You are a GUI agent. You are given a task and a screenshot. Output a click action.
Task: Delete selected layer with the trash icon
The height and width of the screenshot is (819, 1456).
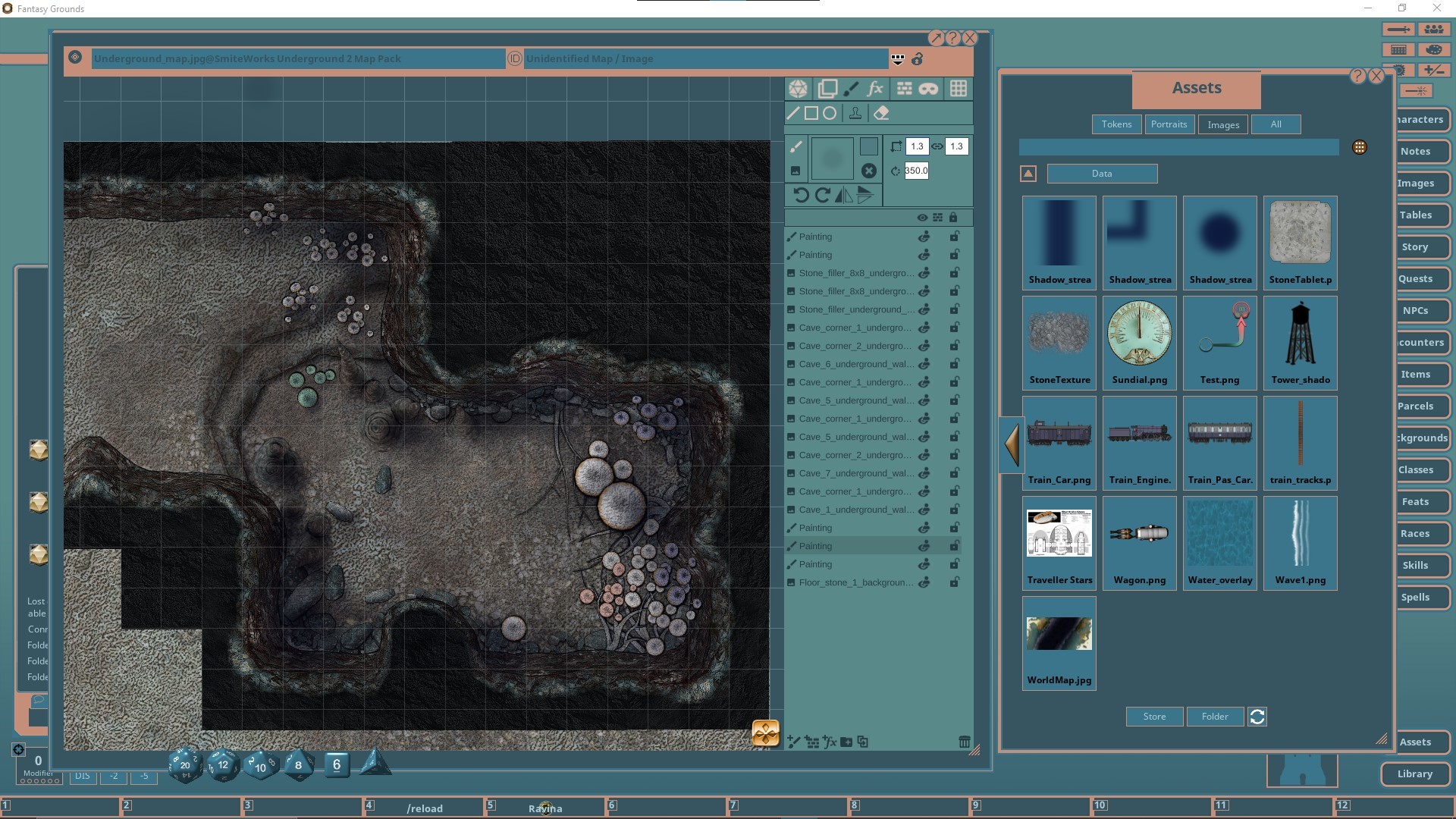(x=964, y=742)
